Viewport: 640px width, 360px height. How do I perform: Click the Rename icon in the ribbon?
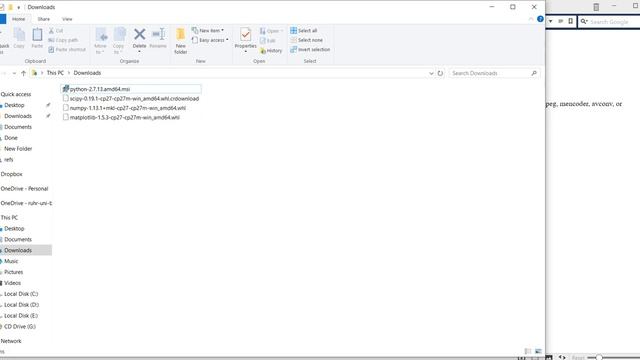[x=158, y=34]
